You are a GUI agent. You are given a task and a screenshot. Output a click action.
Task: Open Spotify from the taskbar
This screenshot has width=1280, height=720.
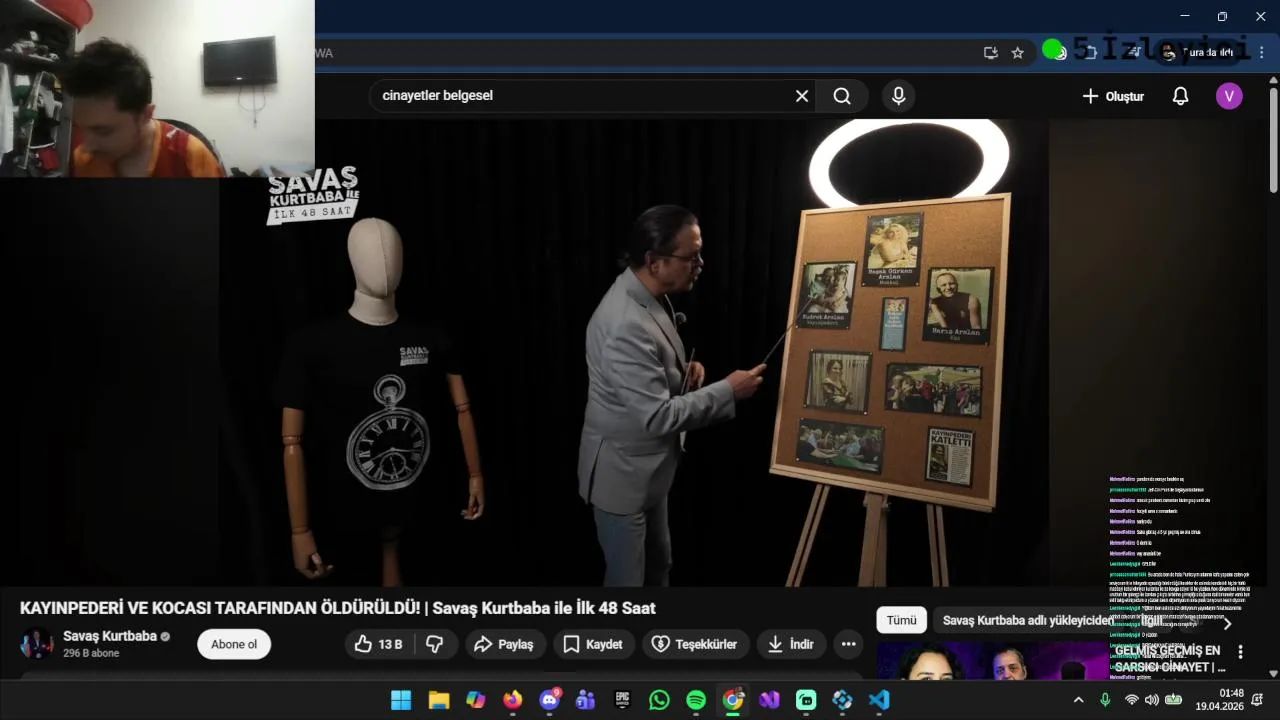[x=696, y=700]
